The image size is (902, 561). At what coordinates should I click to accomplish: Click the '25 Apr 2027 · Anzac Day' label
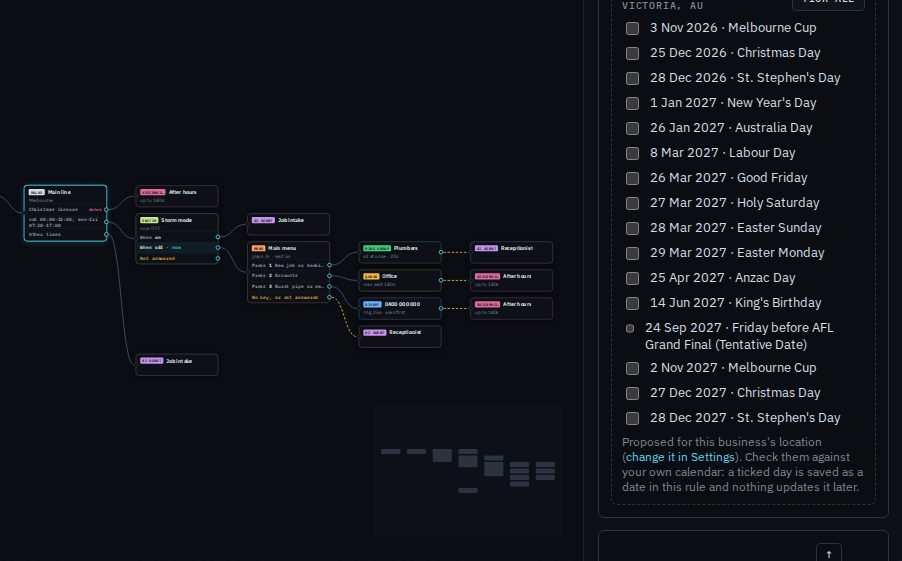click(x=723, y=278)
